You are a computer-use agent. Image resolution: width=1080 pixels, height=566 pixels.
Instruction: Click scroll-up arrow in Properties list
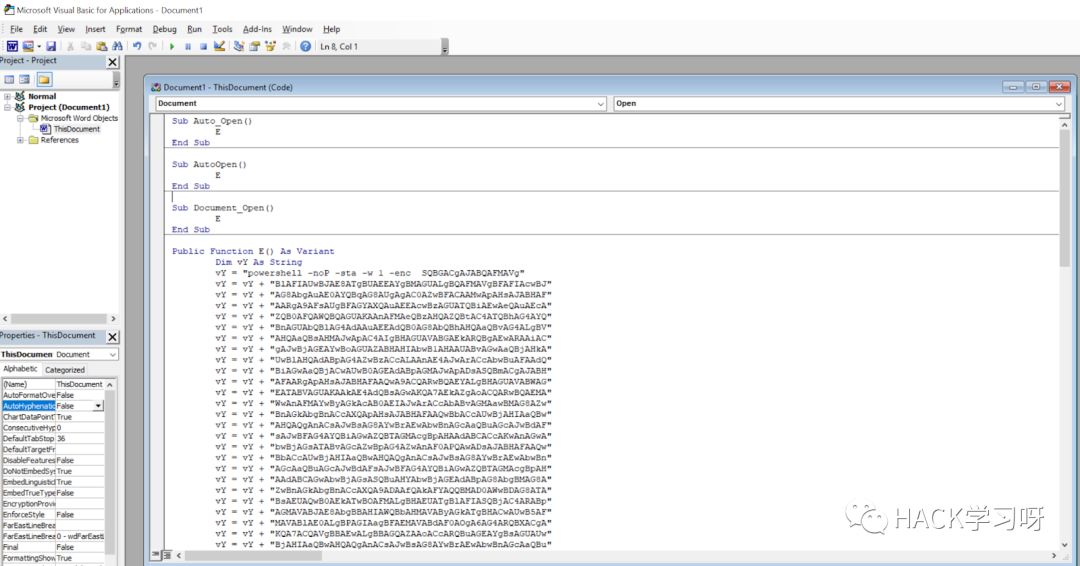click(x=110, y=384)
